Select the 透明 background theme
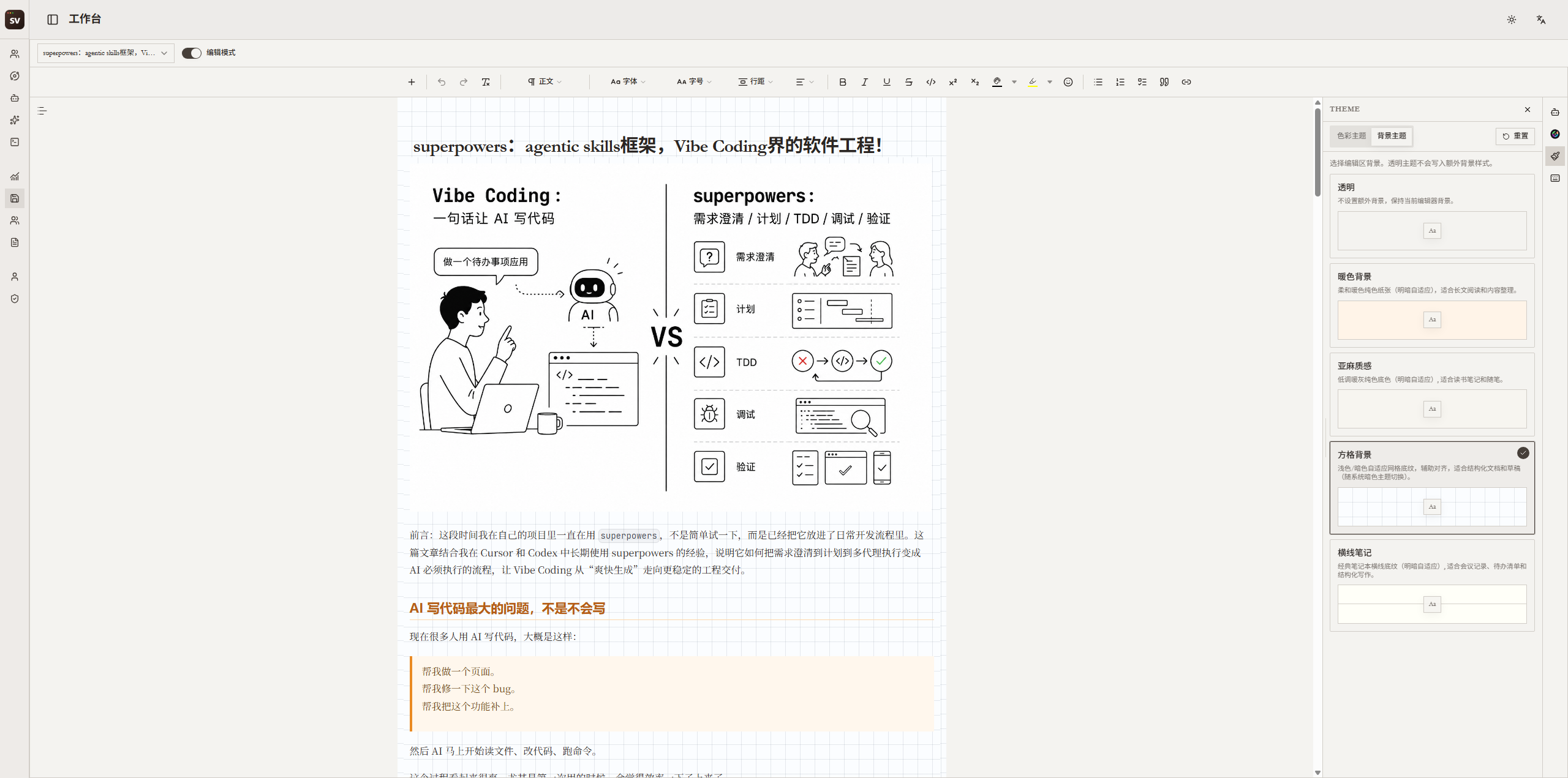Image resolution: width=1568 pixels, height=778 pixels. (1432, 215)
